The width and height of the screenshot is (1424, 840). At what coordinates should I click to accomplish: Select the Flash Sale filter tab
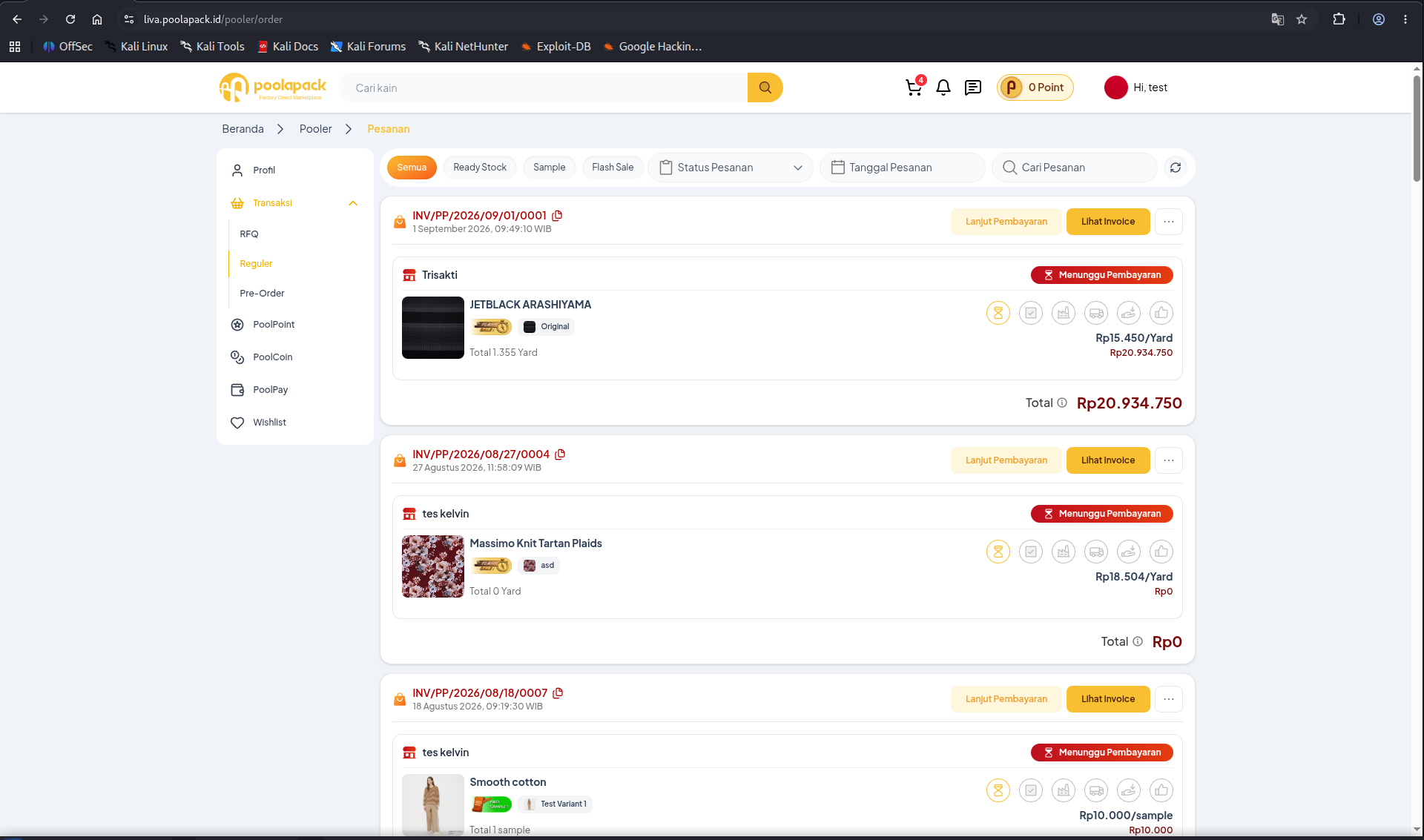(613, 168)
